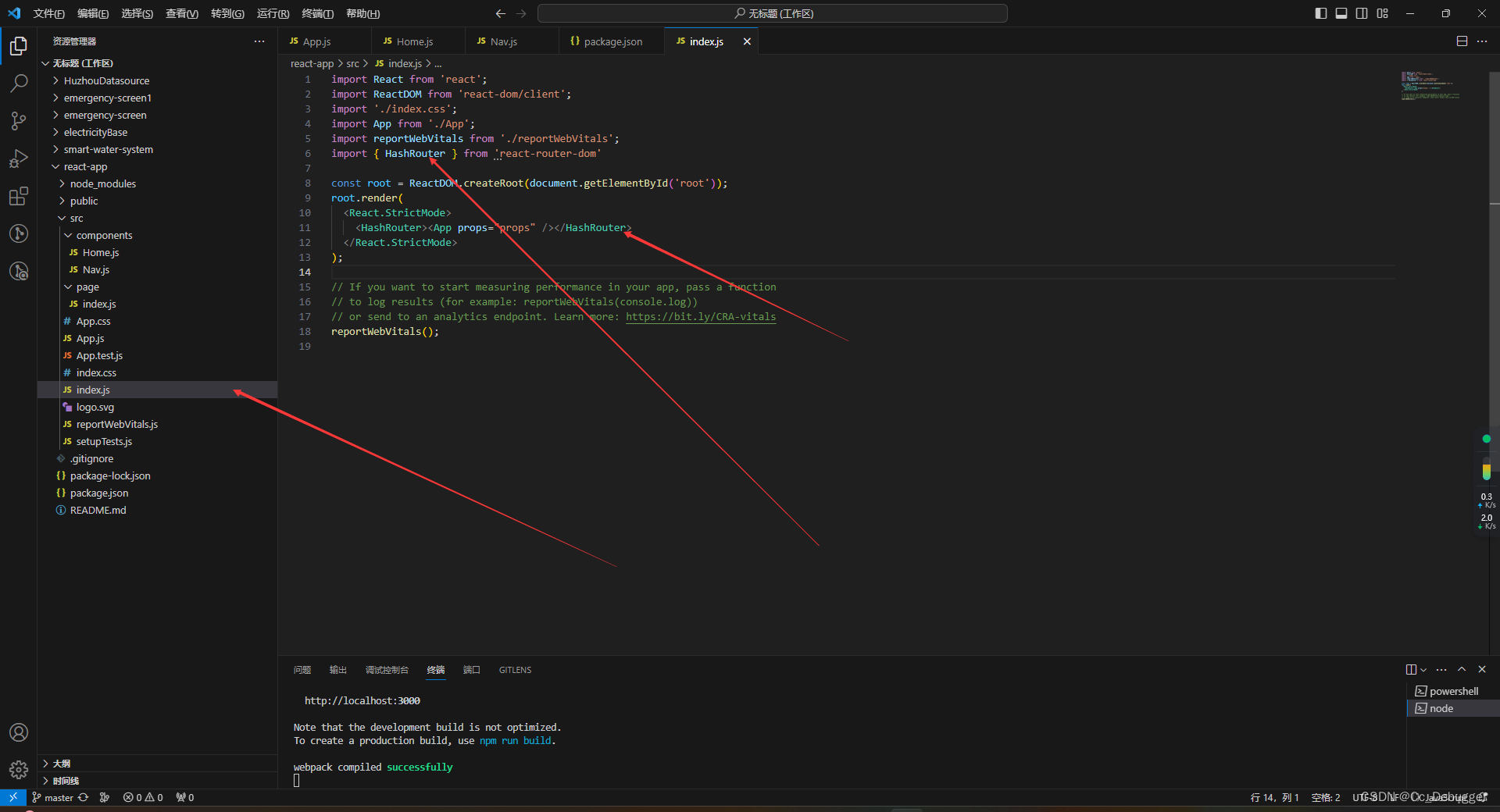Click the code minimap preview

coord(1430,85)
